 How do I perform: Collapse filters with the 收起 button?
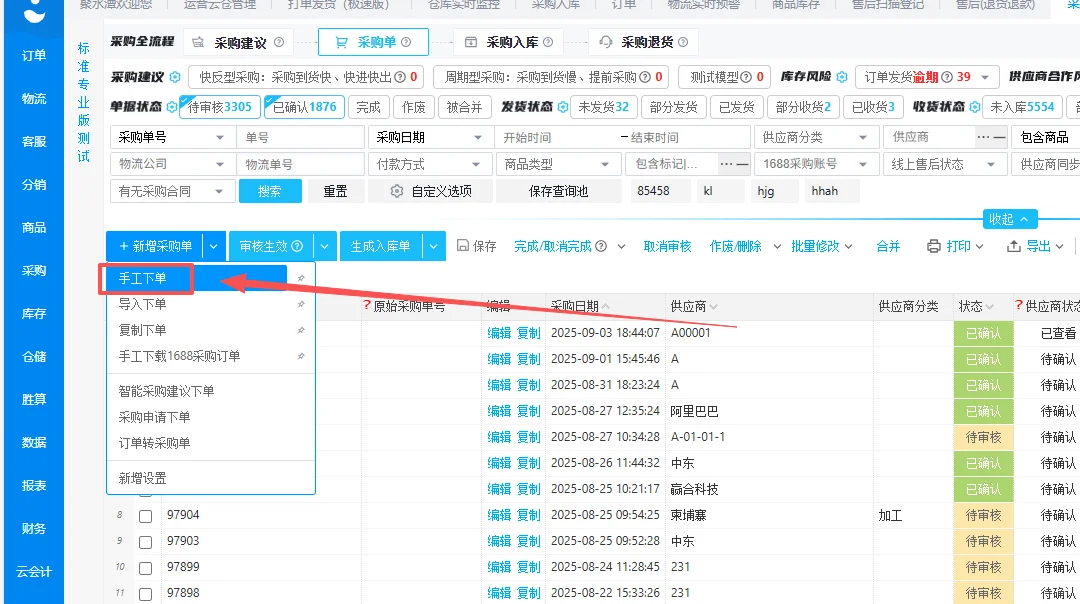1009,219
